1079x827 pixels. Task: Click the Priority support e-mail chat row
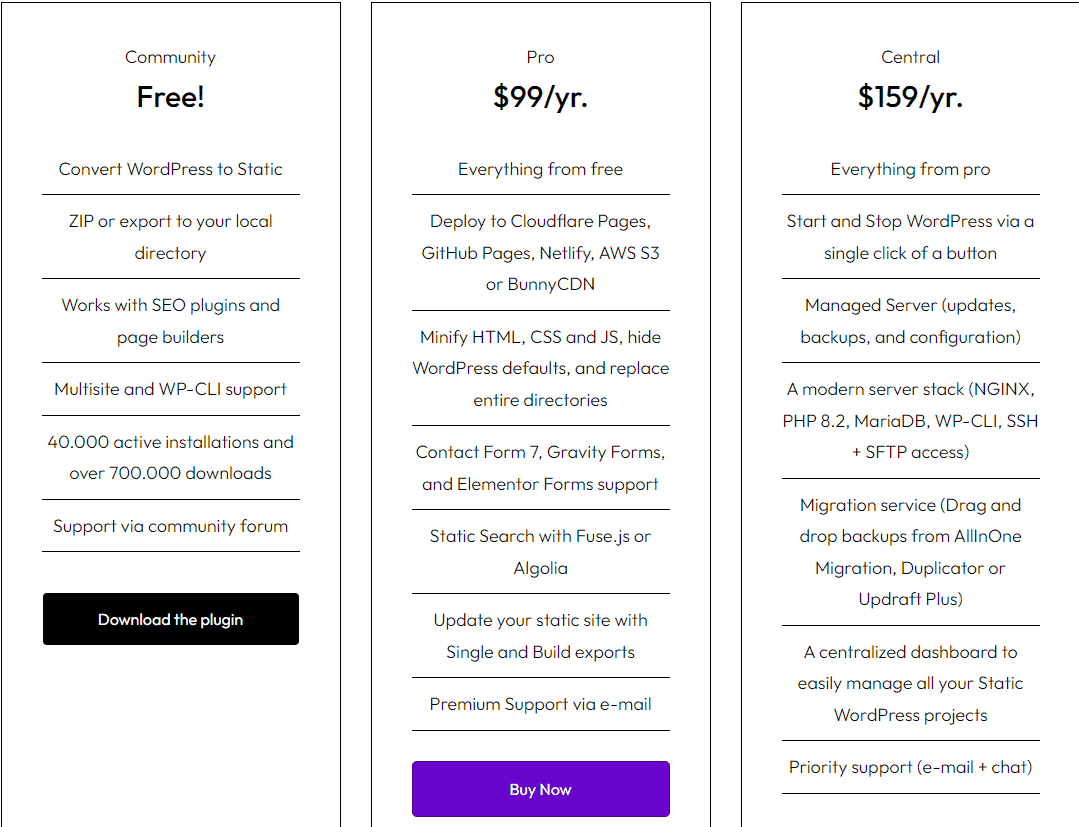[910, 767]
